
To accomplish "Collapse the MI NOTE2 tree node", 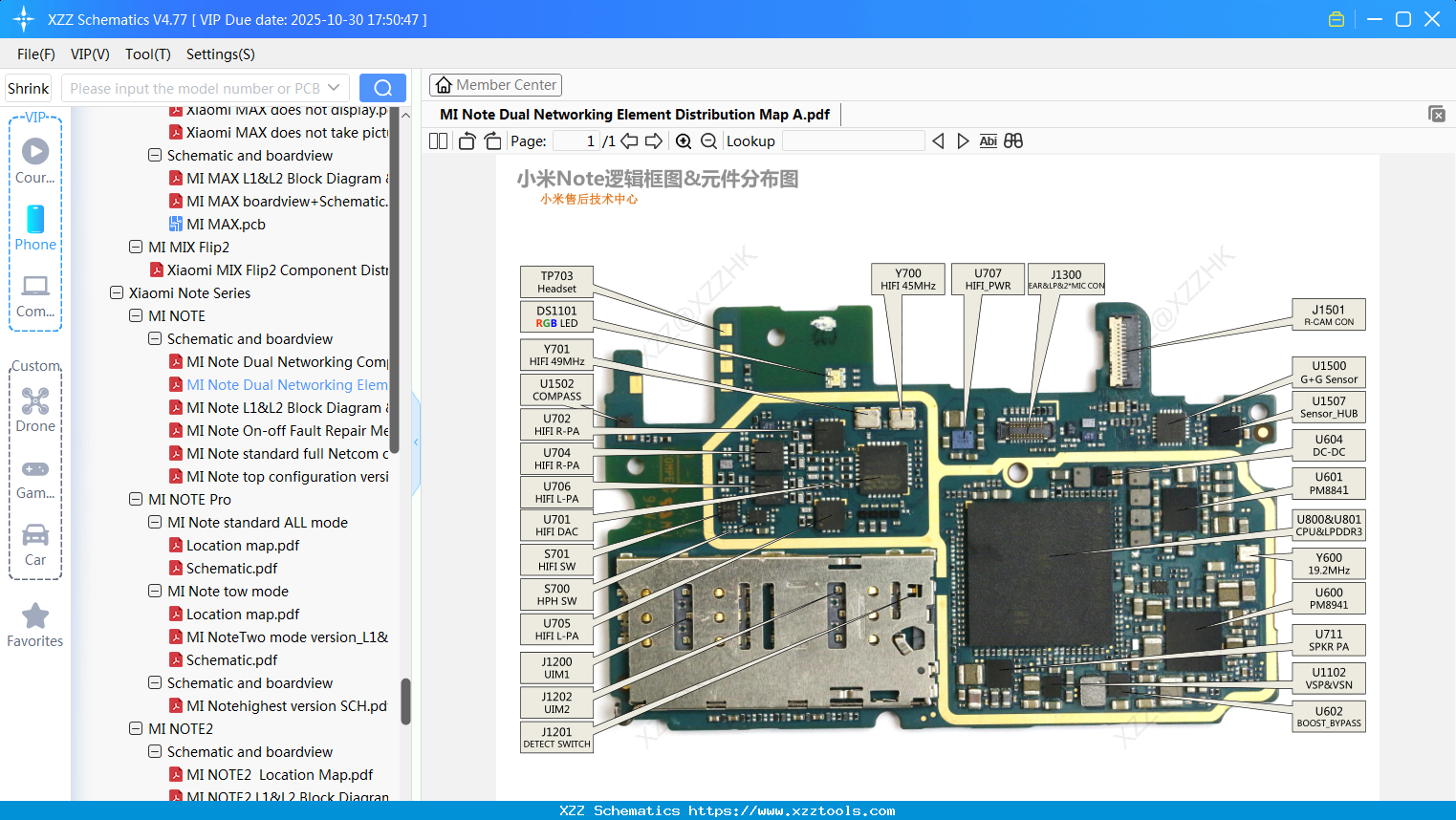I will 135,728.
